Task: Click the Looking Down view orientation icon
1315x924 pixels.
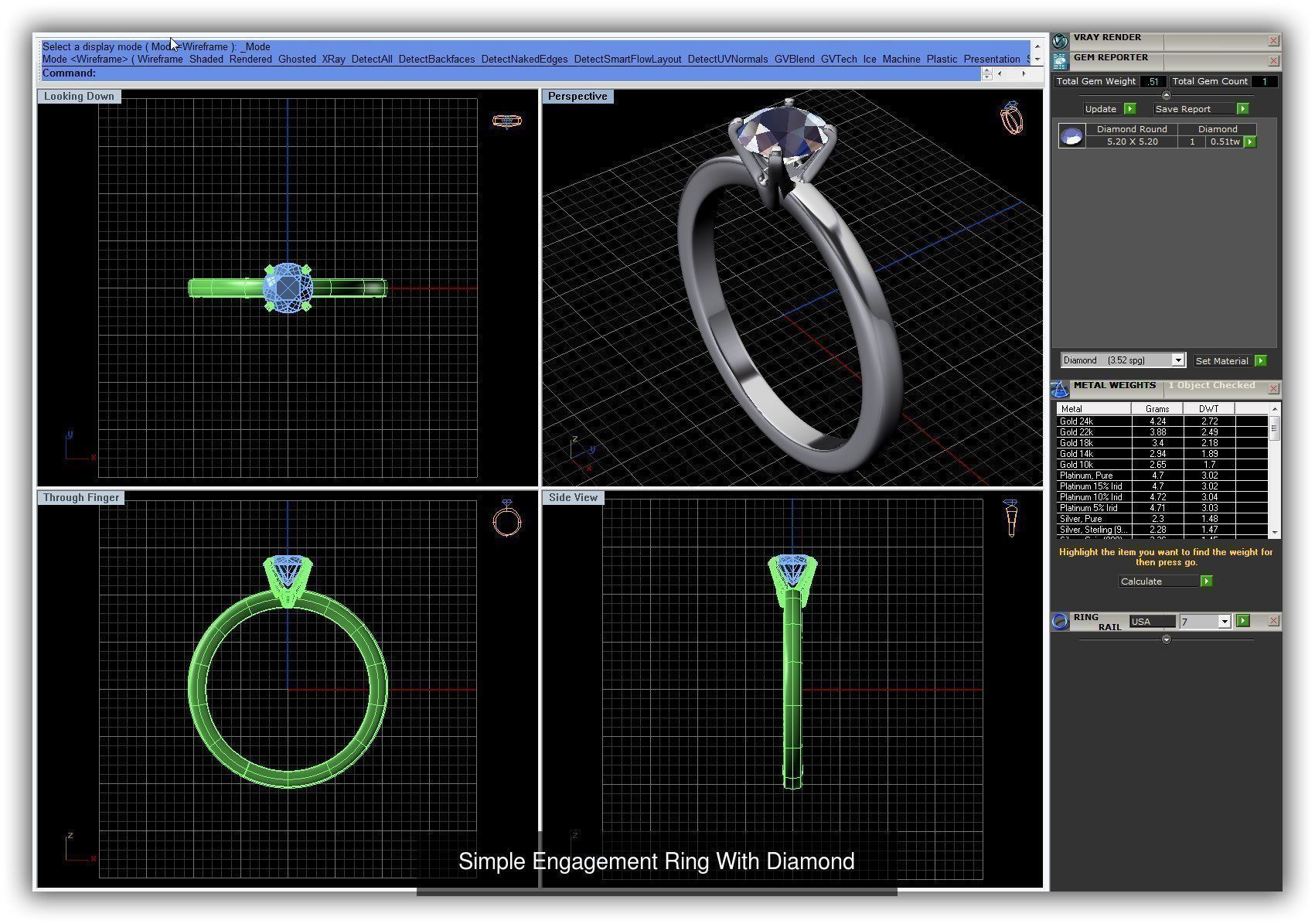Action: coord(507,121)
